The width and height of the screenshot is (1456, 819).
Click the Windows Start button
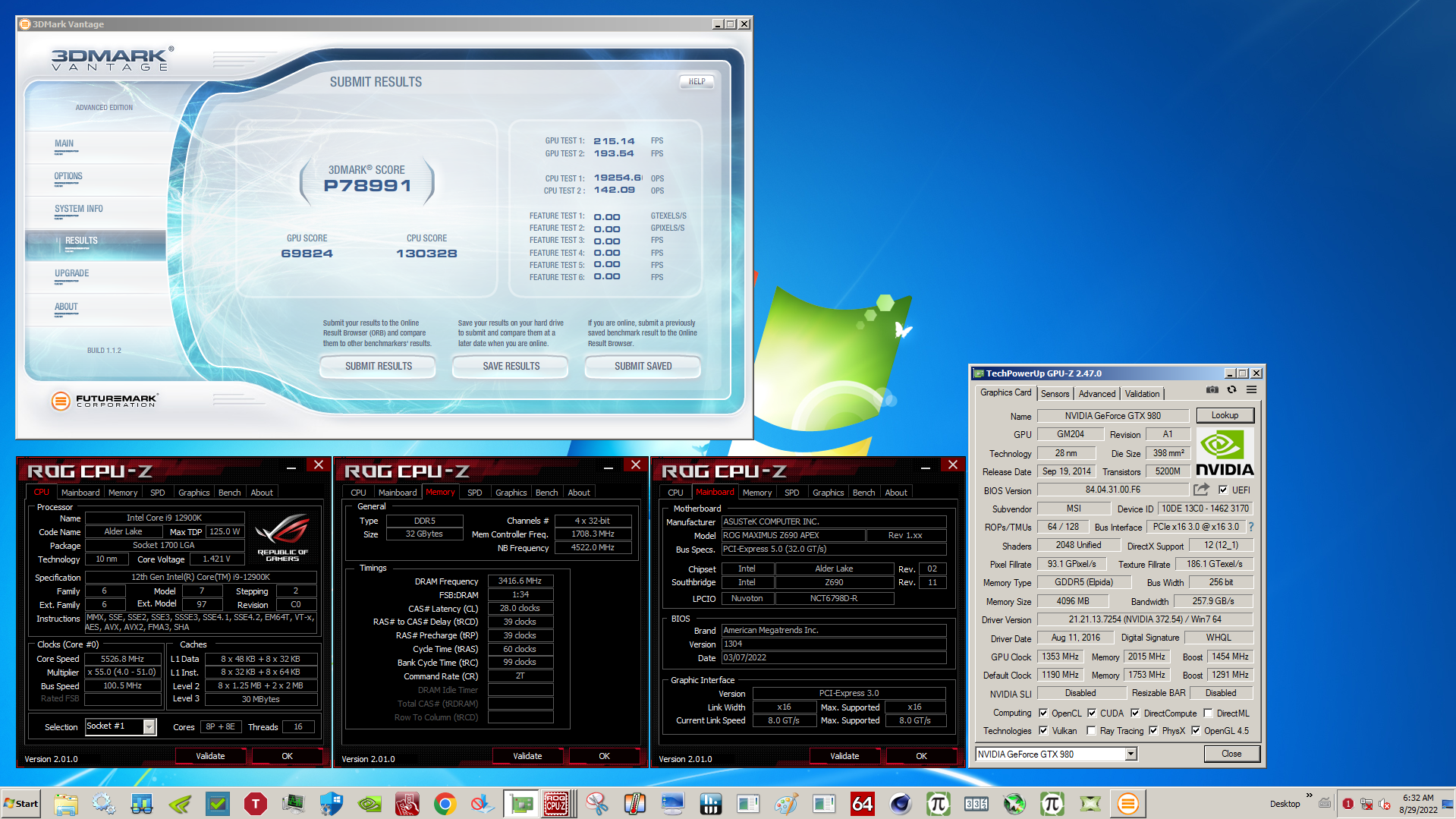21,803
